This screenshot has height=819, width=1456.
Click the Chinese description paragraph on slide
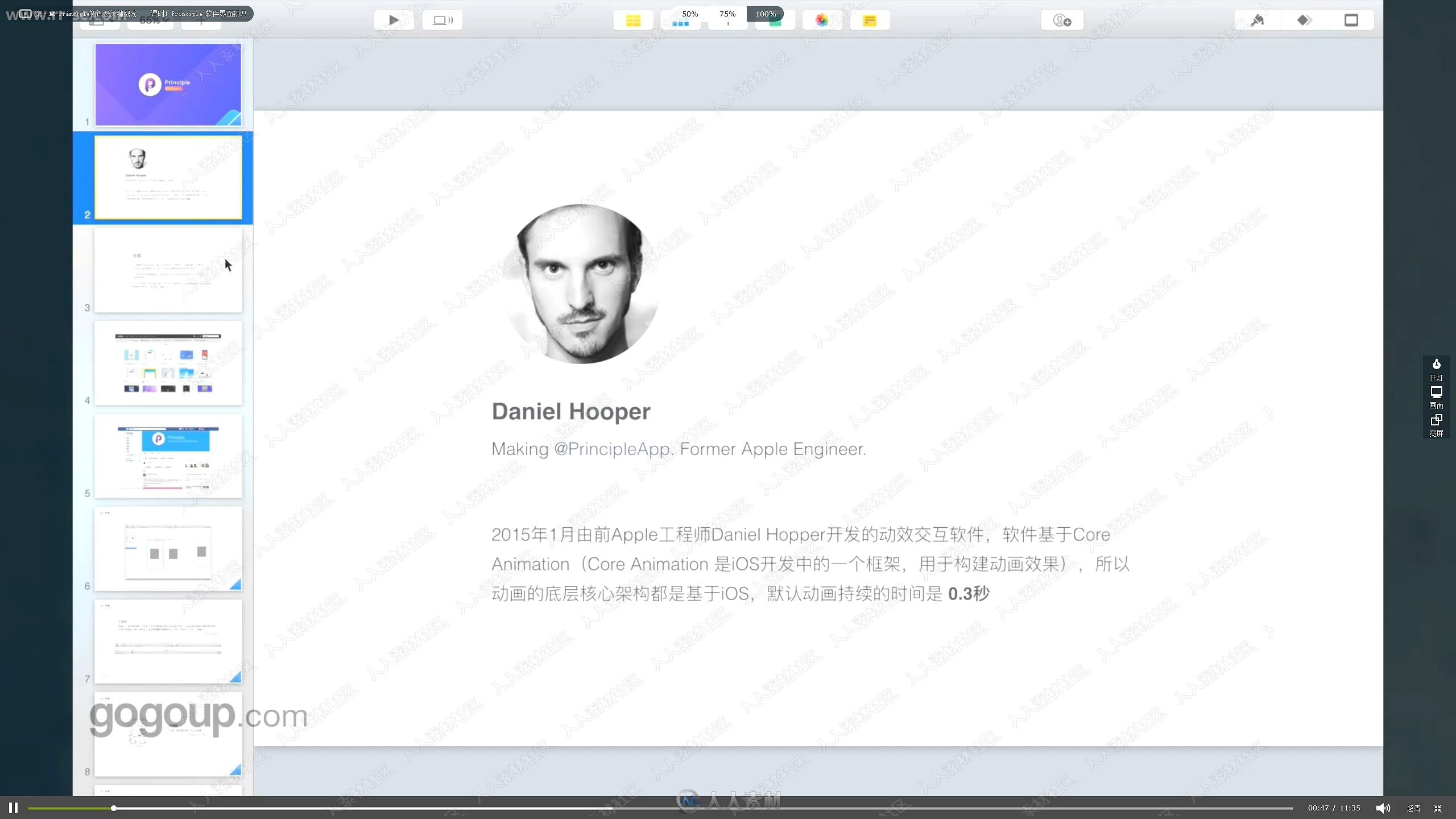coord(810,564)
